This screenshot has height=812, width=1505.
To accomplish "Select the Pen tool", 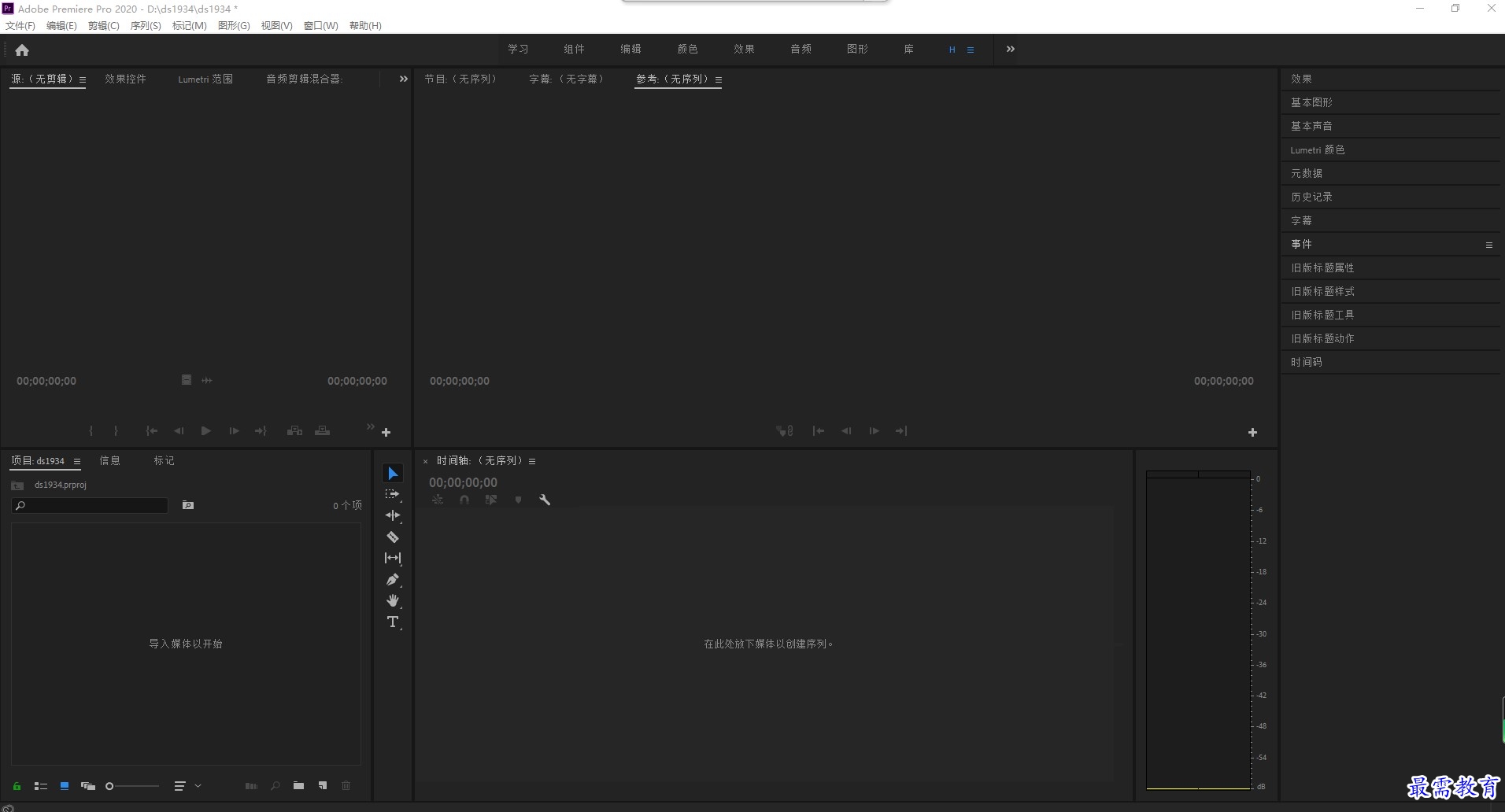I will [393, 579].
